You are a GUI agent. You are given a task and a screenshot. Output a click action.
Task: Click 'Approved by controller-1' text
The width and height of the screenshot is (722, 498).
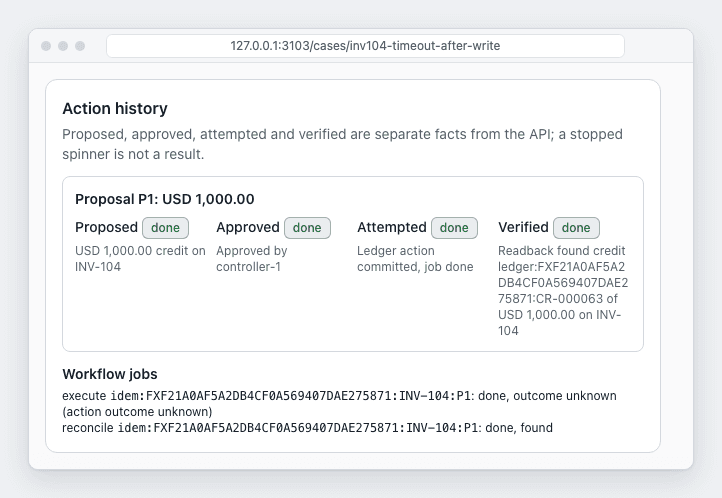pyautogui.click(x=252, y=259)
